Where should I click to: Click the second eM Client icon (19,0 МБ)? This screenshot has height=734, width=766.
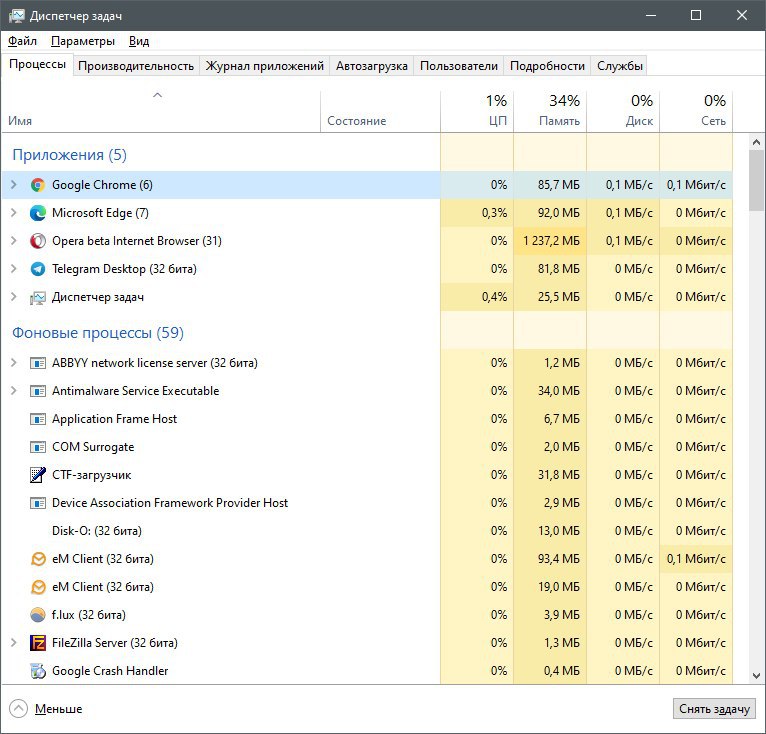click(38, 586)
